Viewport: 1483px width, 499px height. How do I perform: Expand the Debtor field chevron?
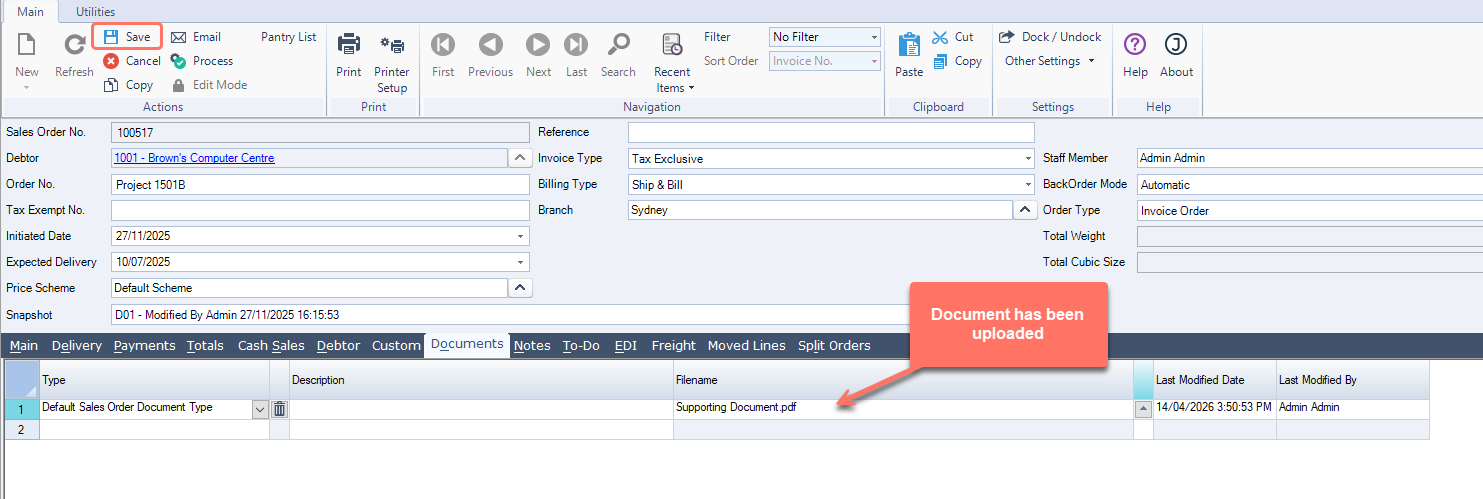pos(520,158)
